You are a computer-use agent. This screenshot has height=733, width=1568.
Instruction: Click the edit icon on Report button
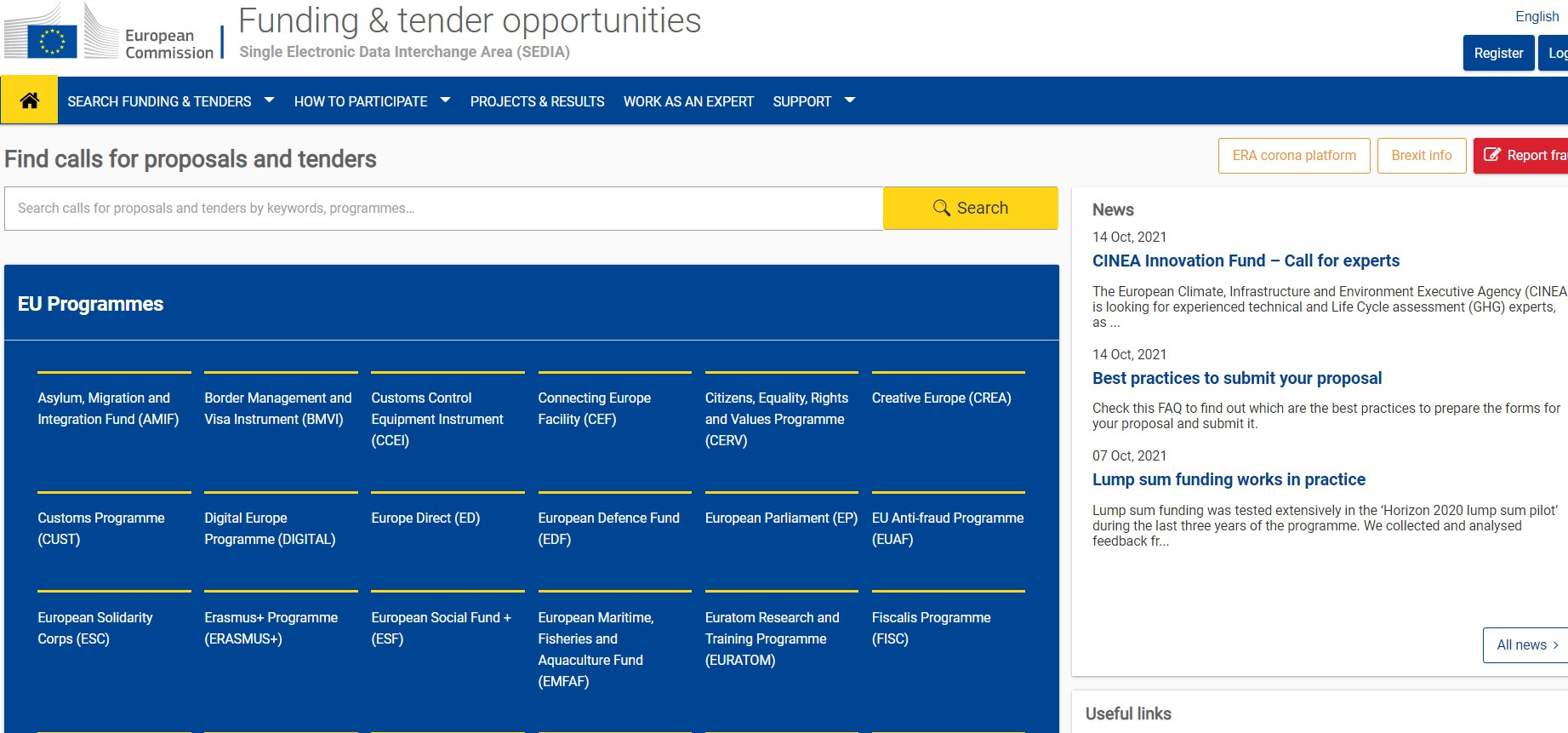1491,155
